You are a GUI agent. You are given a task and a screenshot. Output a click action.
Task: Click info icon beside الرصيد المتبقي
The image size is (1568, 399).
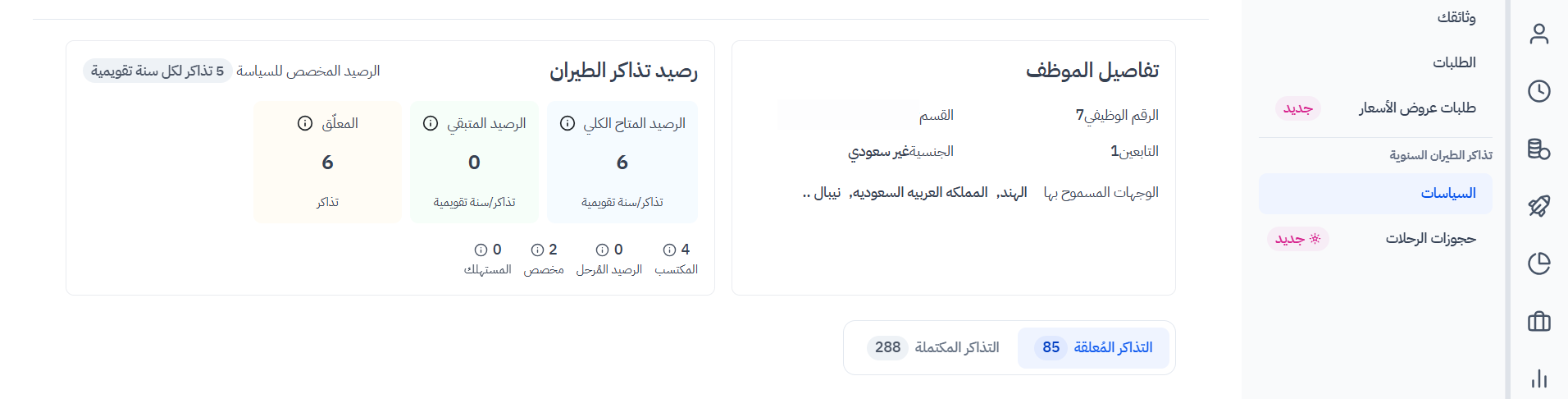point(431,123)
